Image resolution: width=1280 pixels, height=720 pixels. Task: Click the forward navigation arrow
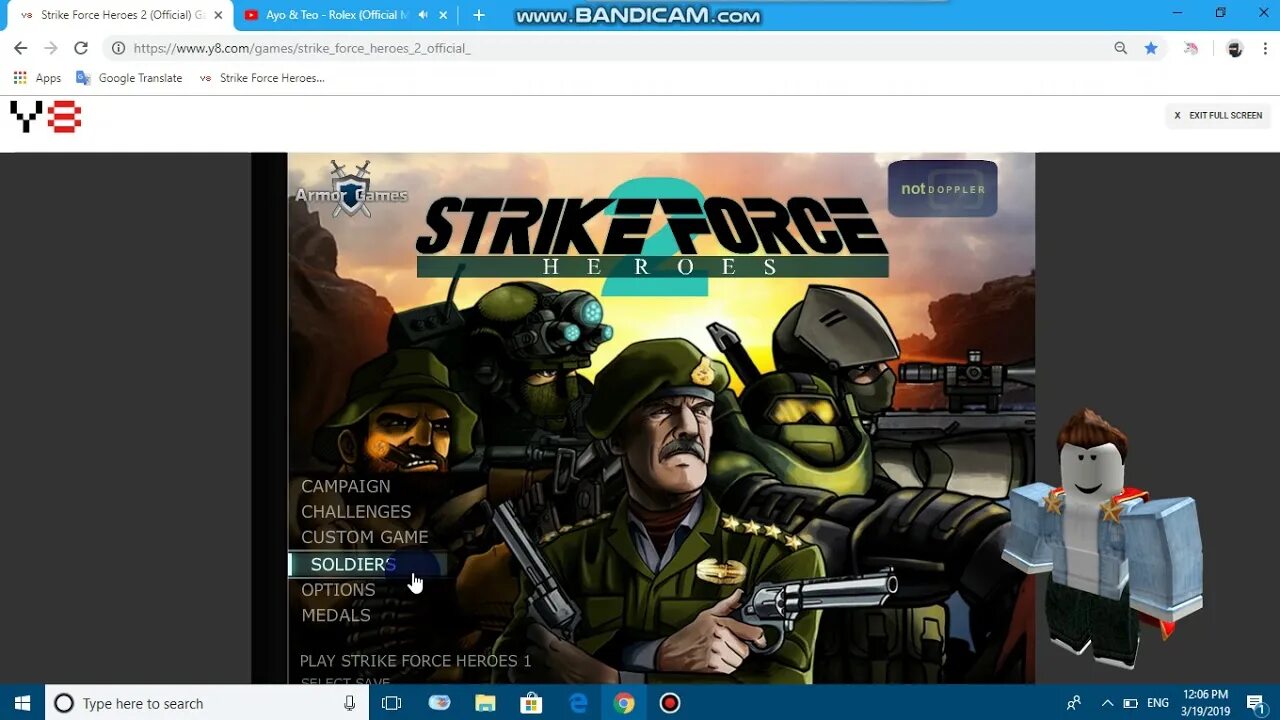pyautogui.click(x=51, y=48)
